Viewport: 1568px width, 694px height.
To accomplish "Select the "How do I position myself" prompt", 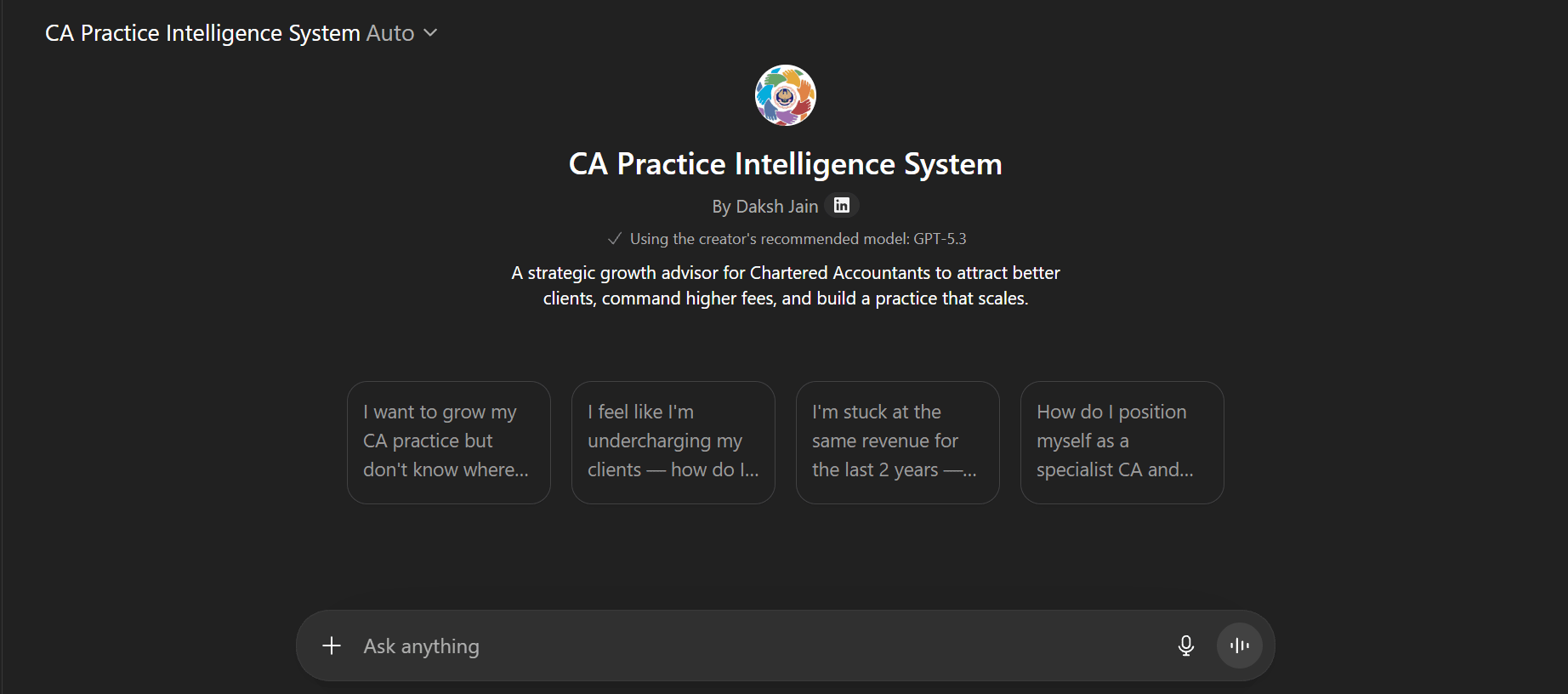I will (x=1122, y=442).
